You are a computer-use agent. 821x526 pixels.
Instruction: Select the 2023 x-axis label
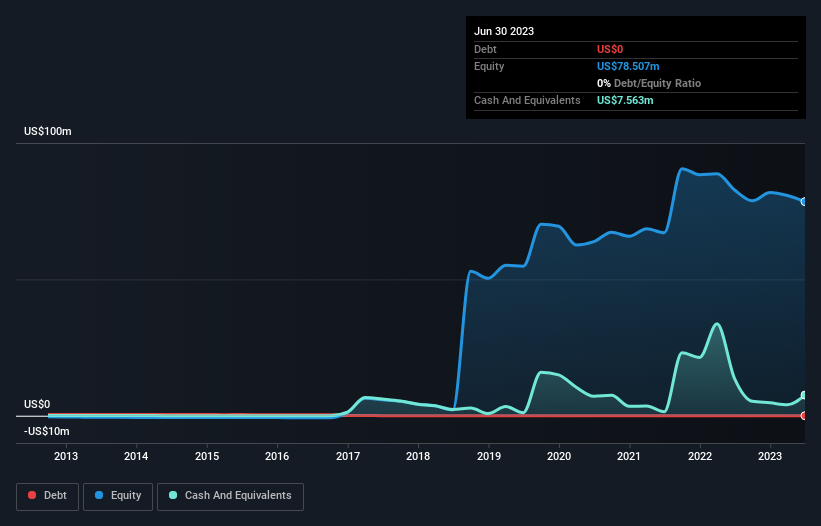point(770,456)
